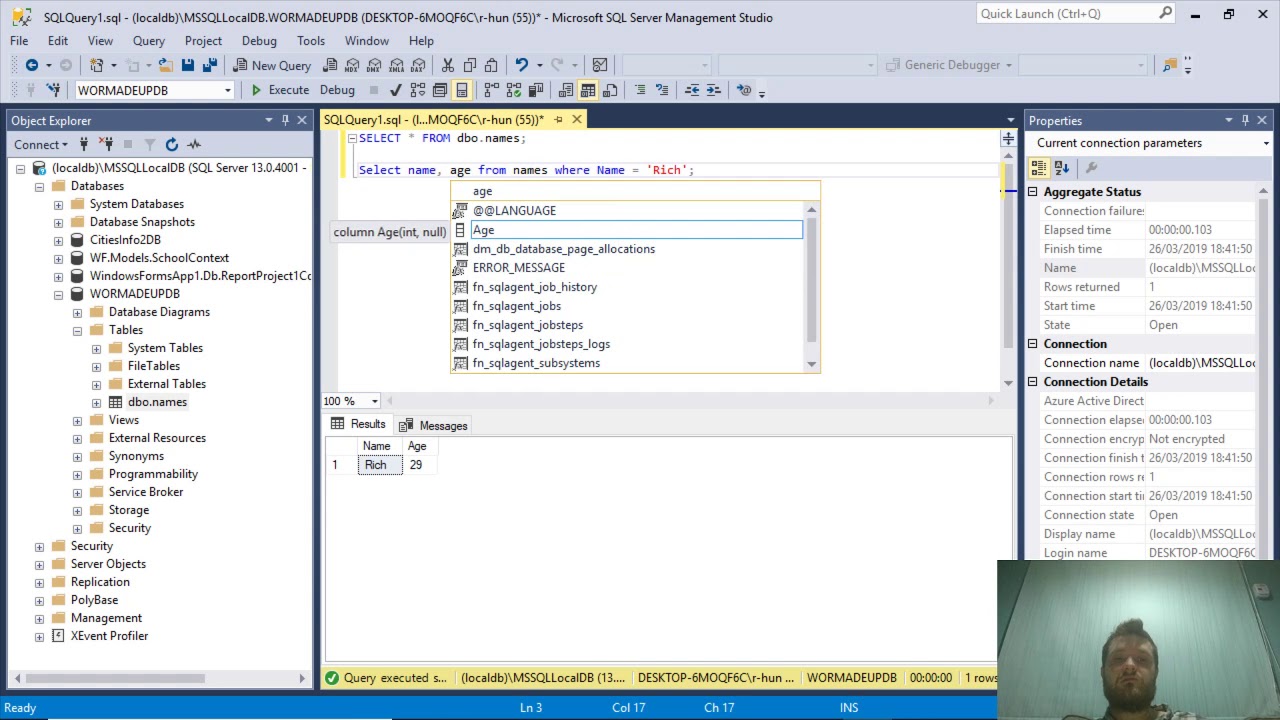Expand the System Databases node
Image resolution: width=1280 pixels, height=720 pixels.
(58, 204)
